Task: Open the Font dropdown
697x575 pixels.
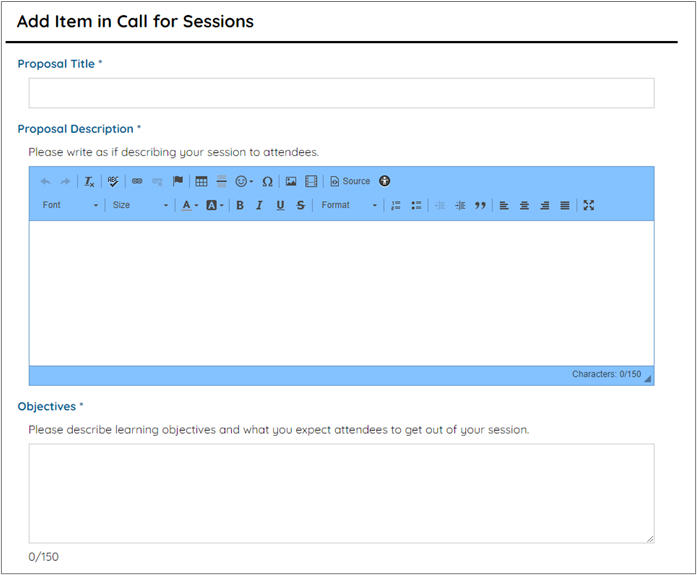Action: (70, 205)
